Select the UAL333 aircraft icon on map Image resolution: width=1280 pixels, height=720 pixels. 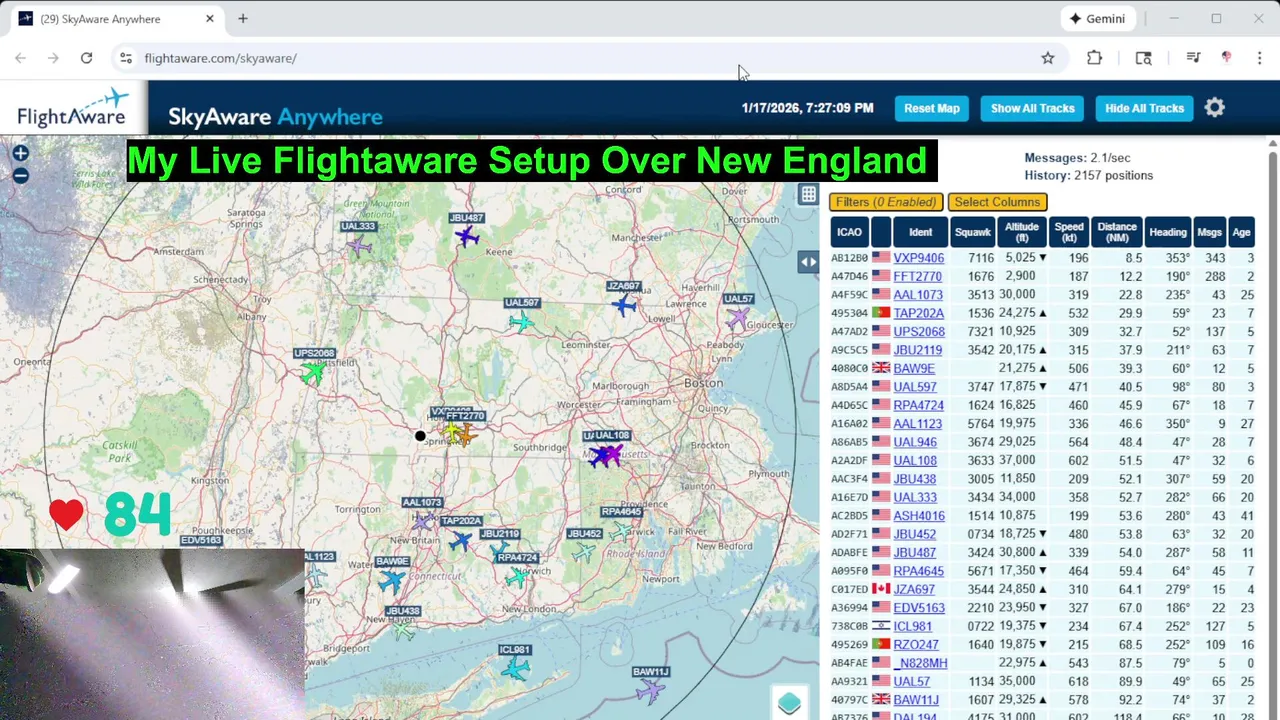pyautogui.click(x=358, y=245)
